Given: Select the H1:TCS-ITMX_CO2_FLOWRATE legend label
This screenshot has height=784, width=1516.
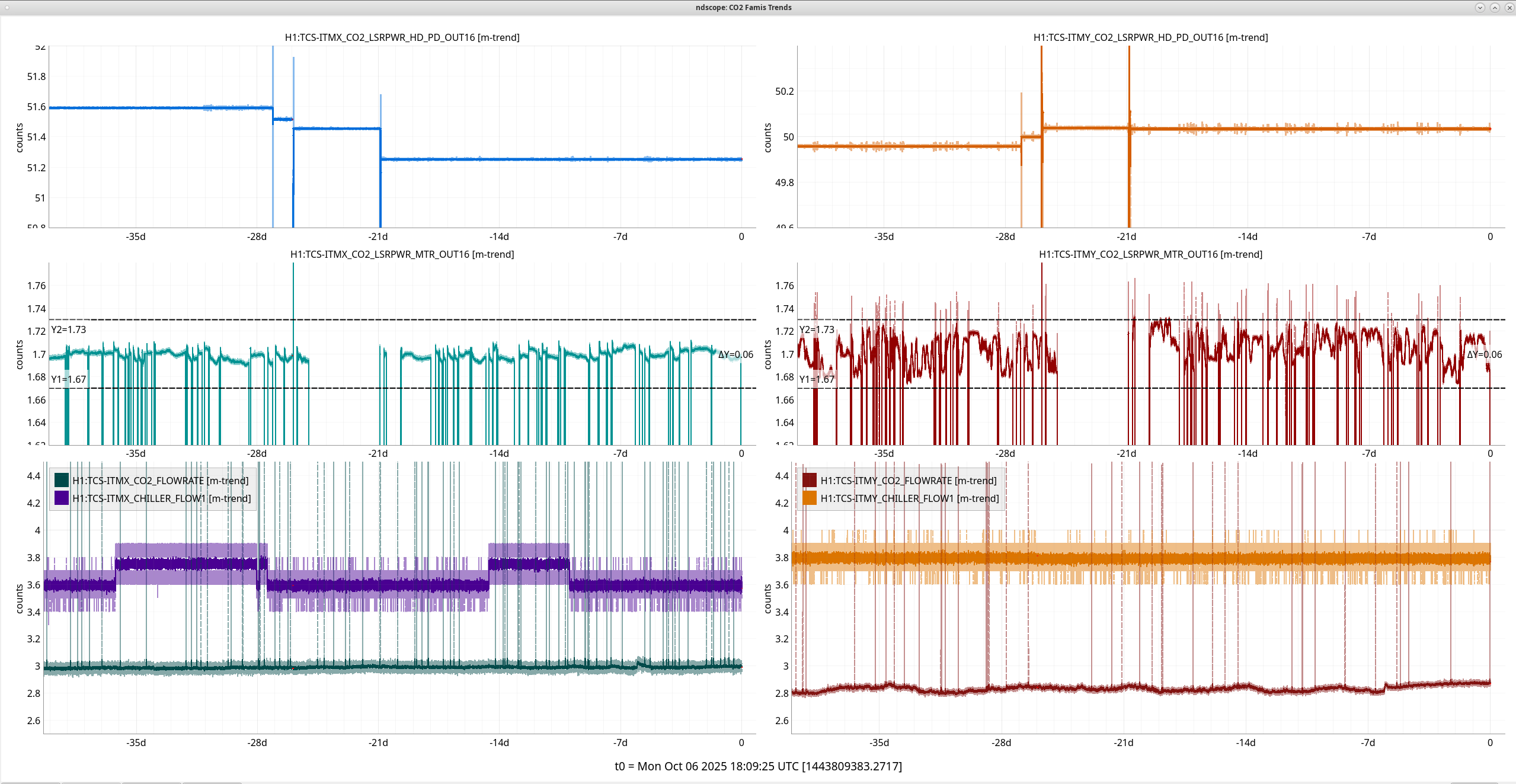Looking at the screenshot, I should [160, 481].
